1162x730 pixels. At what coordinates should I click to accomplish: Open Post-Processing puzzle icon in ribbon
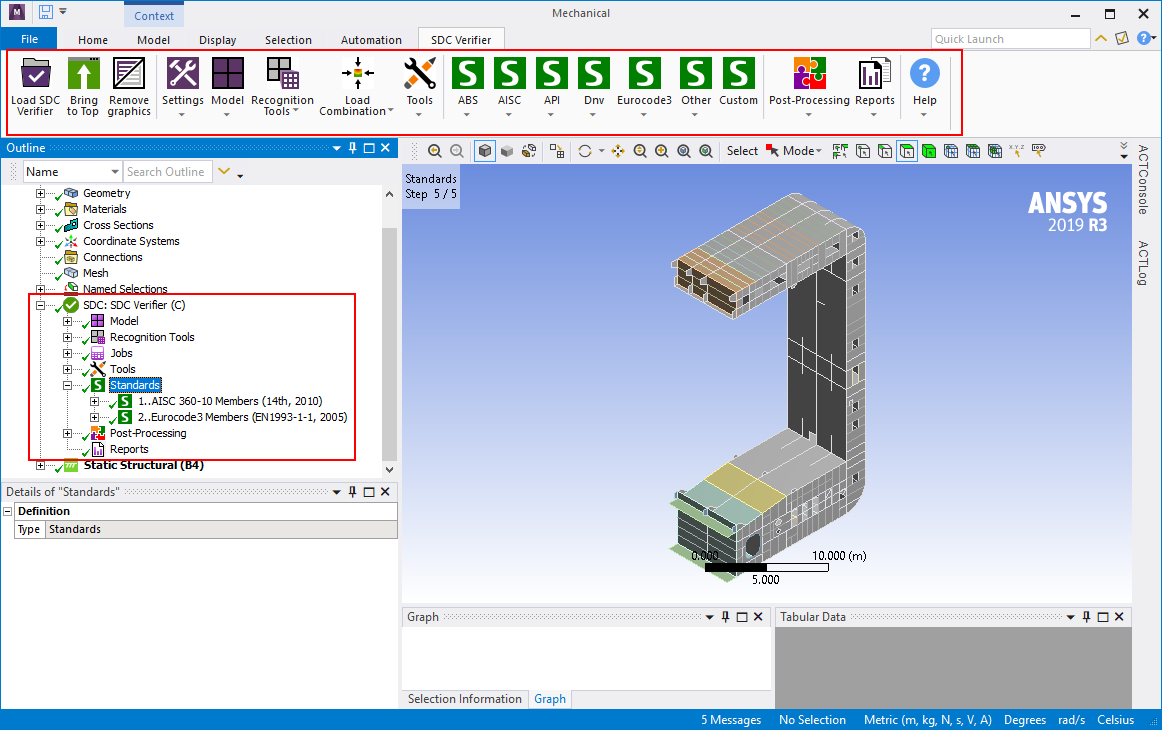(x=809, y=73)
